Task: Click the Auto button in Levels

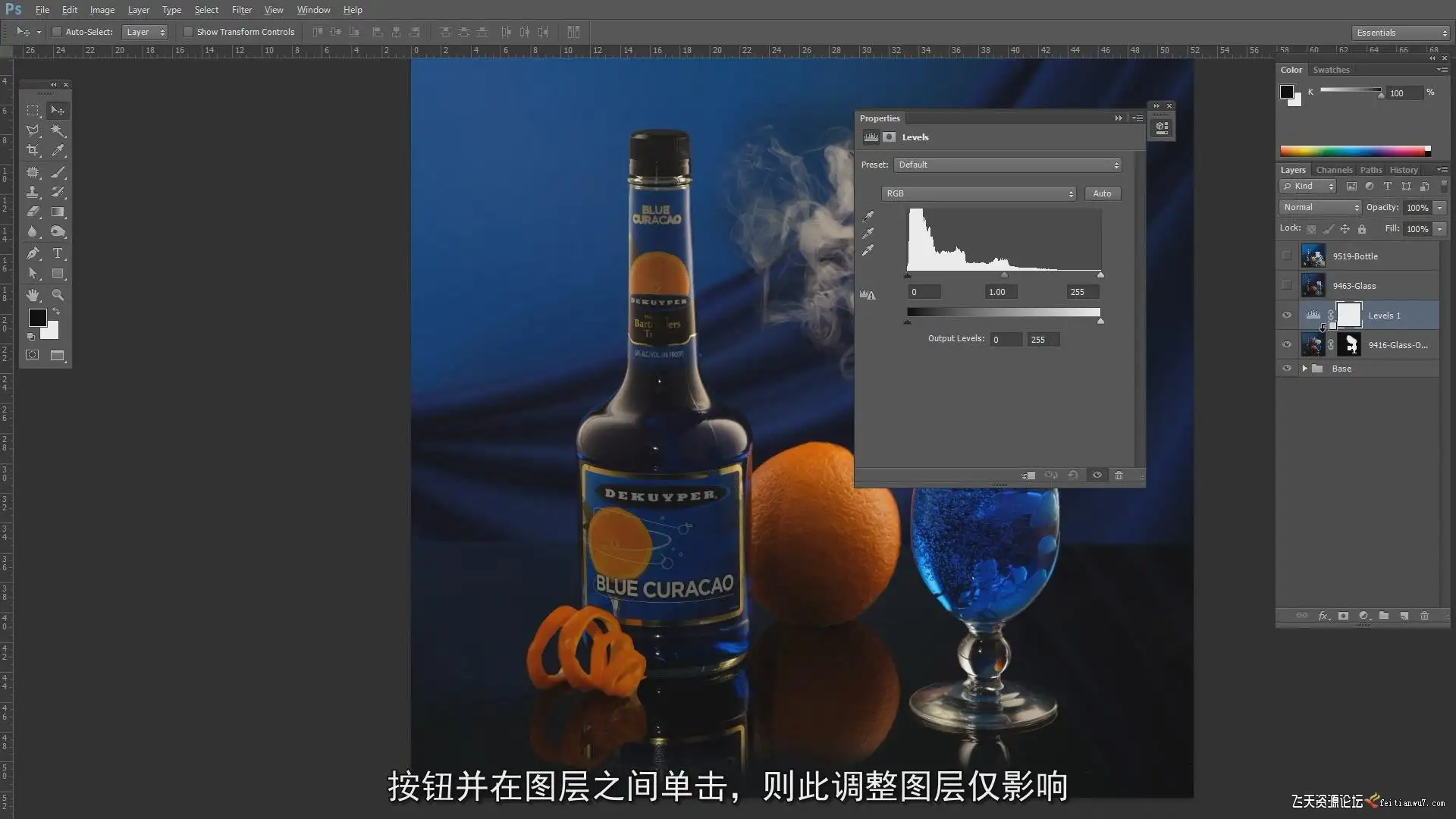Action: (1102, 193)
